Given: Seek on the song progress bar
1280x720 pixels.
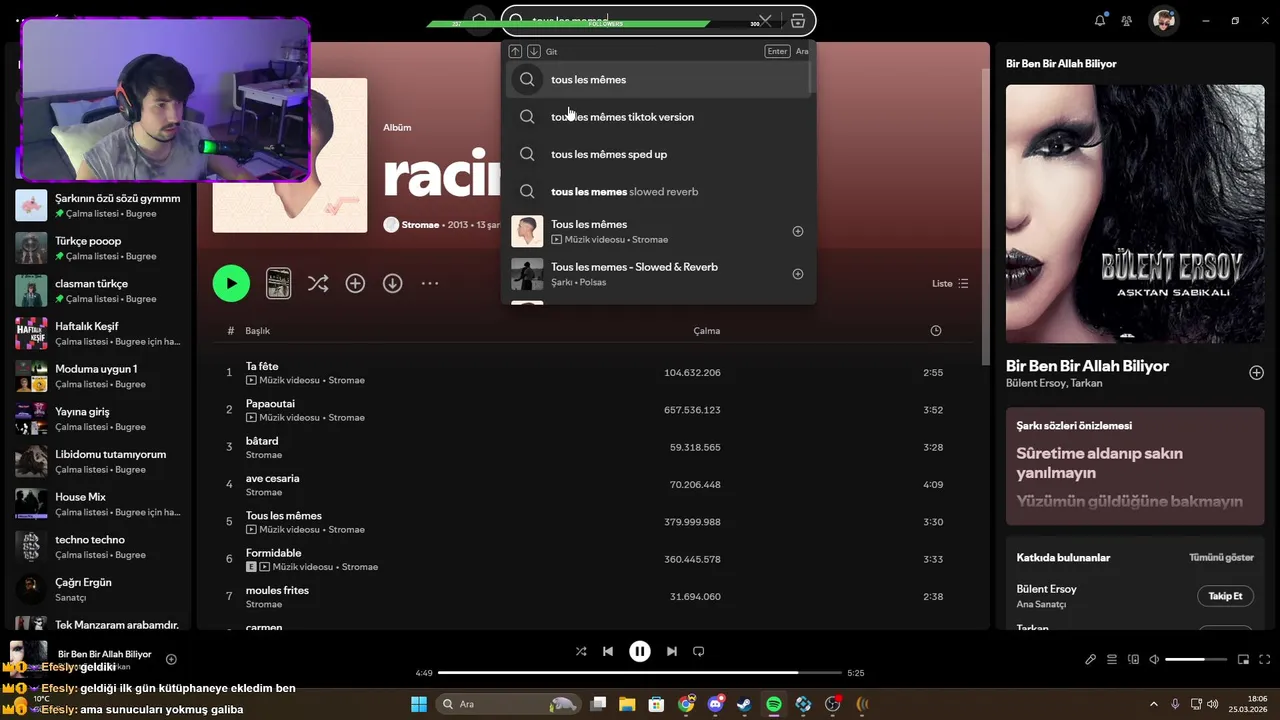Looking at the screenshot, I should tap(639, 673).
